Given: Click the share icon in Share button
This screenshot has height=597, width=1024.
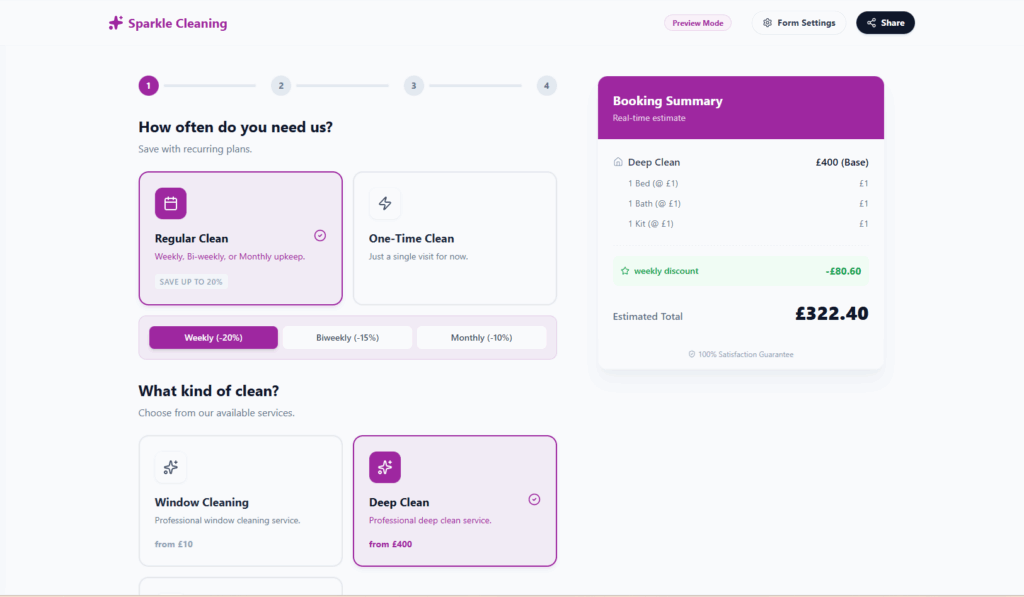Looking at the screenshot, I should tap(872, 23).
